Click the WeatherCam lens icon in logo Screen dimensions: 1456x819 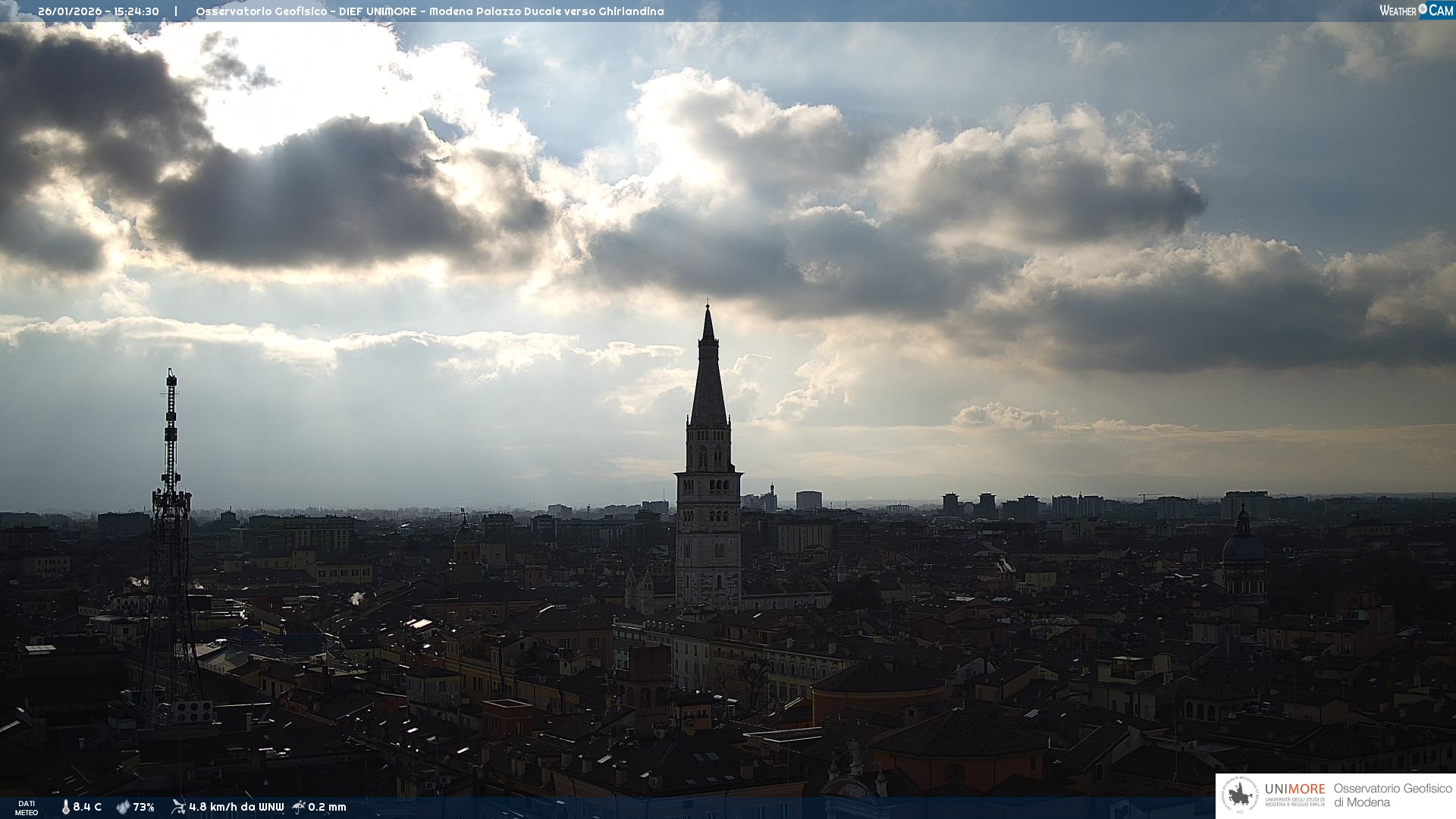point(1423,9)
